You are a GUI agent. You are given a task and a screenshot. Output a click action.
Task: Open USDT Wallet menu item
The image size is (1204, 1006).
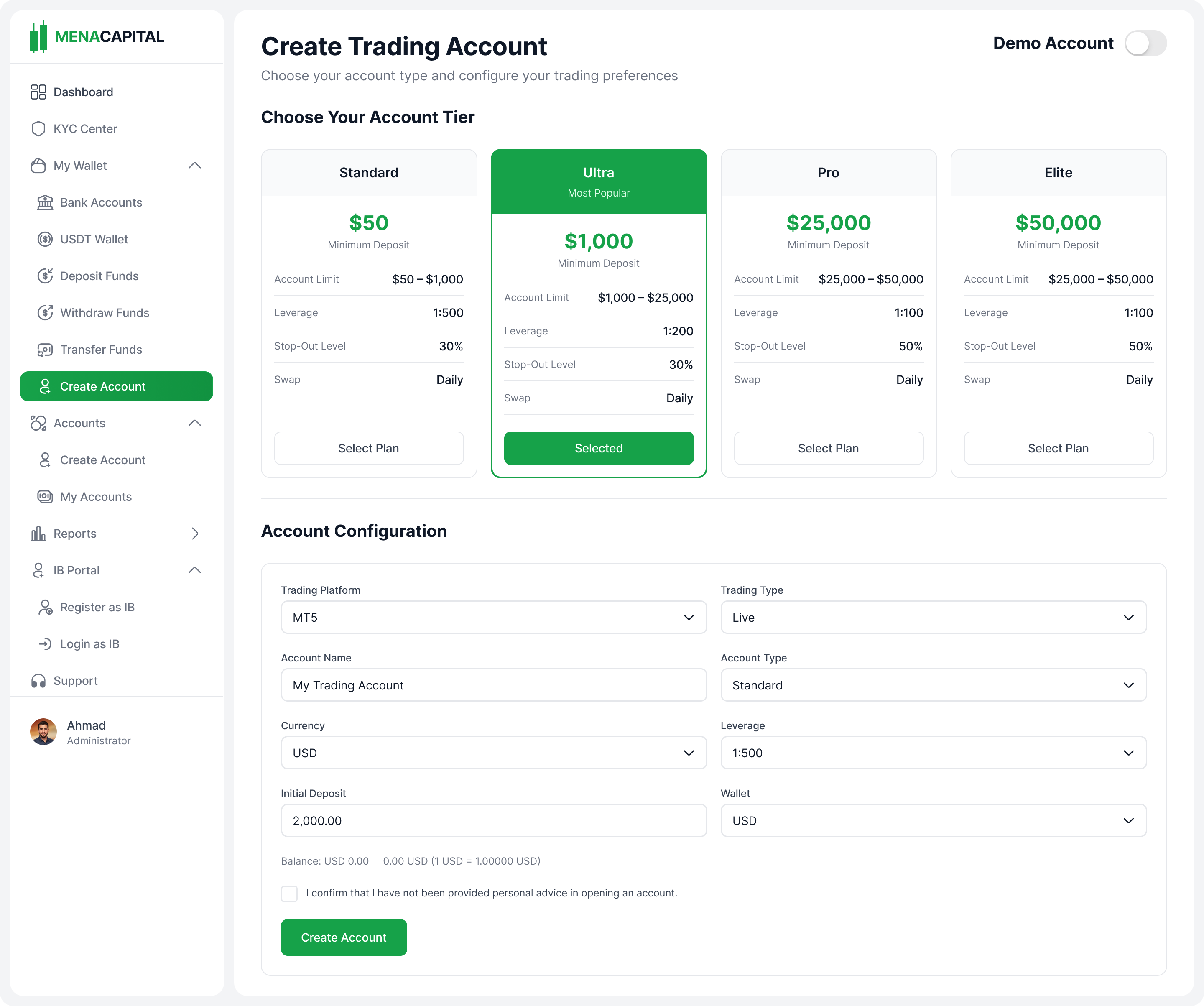tap(116, 239)
